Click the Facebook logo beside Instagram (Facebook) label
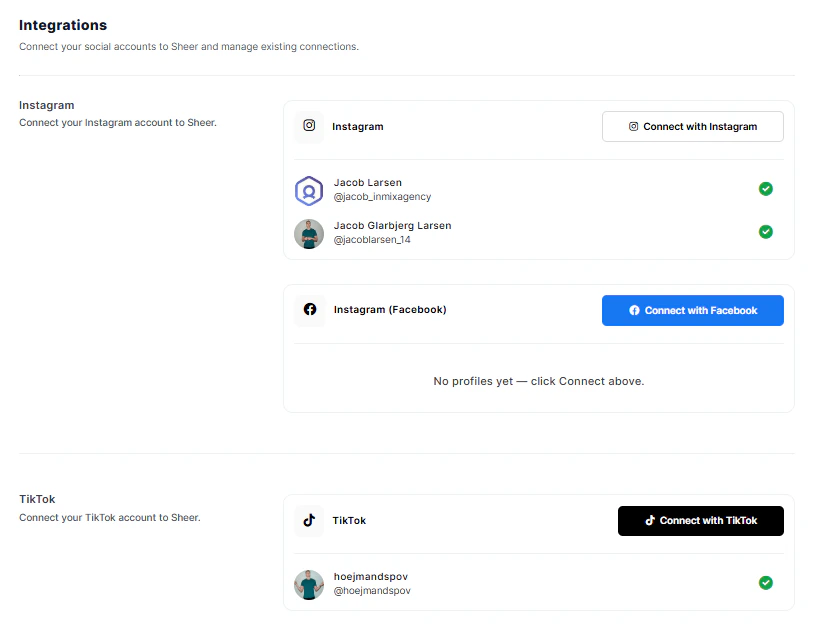Screen dimensions: 817x635 (x=309, y=310)
